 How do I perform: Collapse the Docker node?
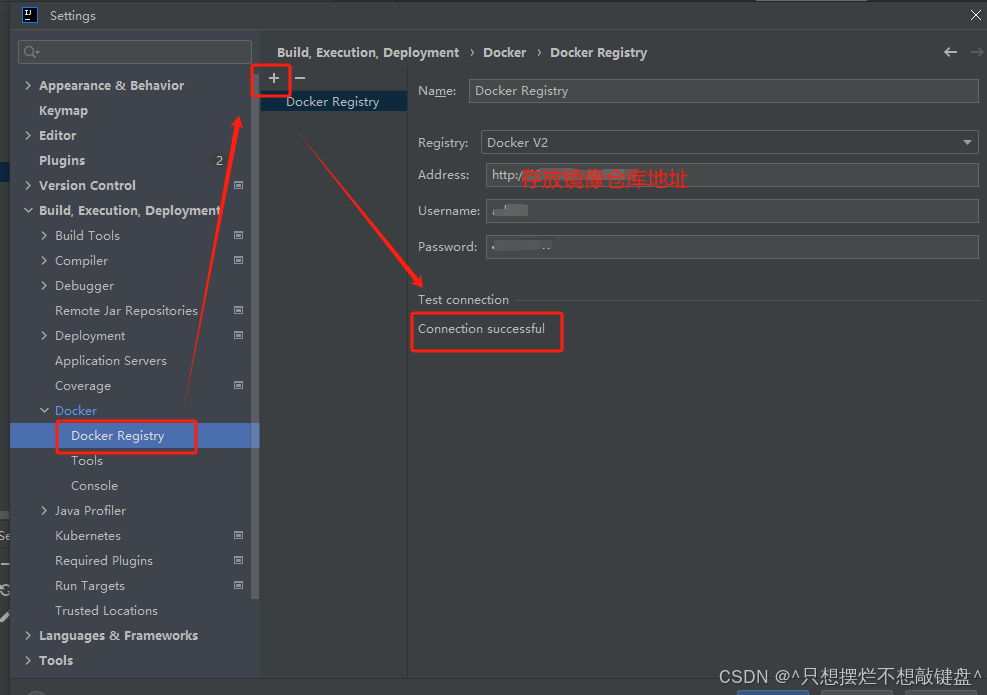[44, 410]
